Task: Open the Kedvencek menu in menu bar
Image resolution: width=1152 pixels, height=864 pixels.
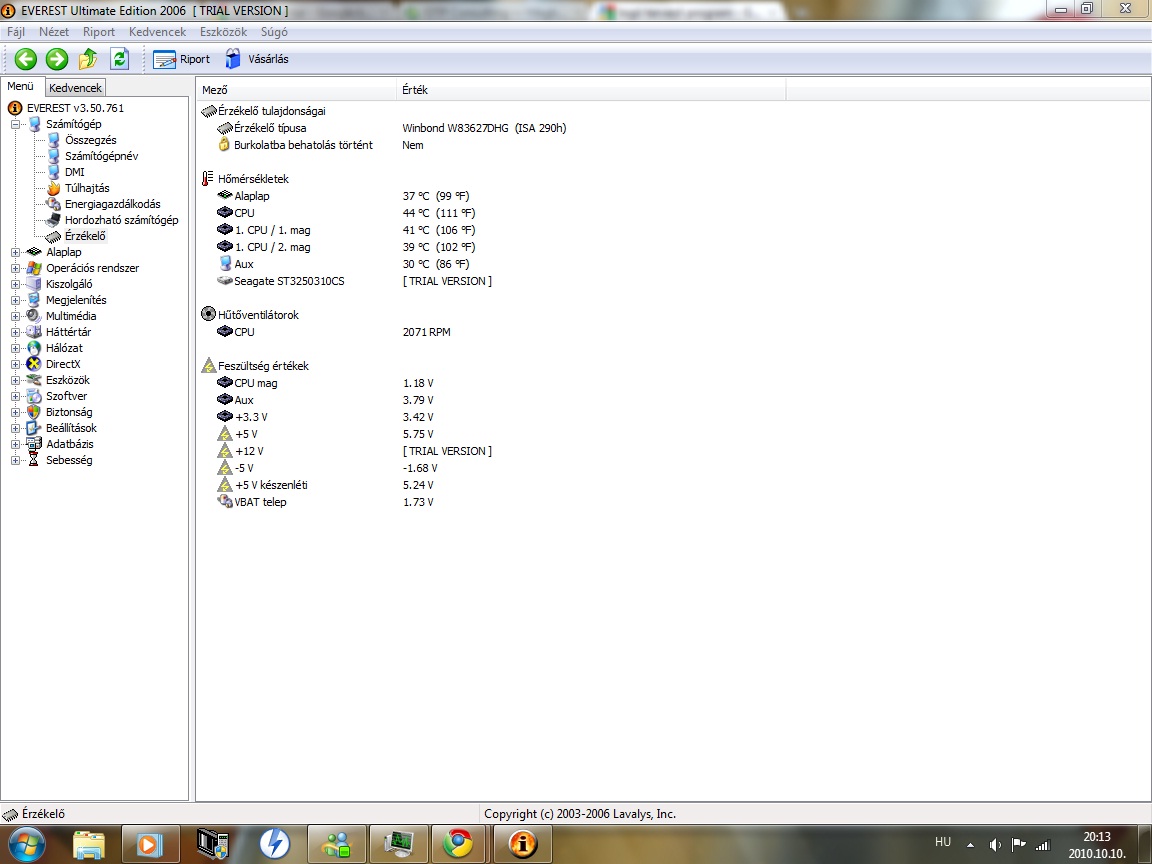Action: point(157,32)
